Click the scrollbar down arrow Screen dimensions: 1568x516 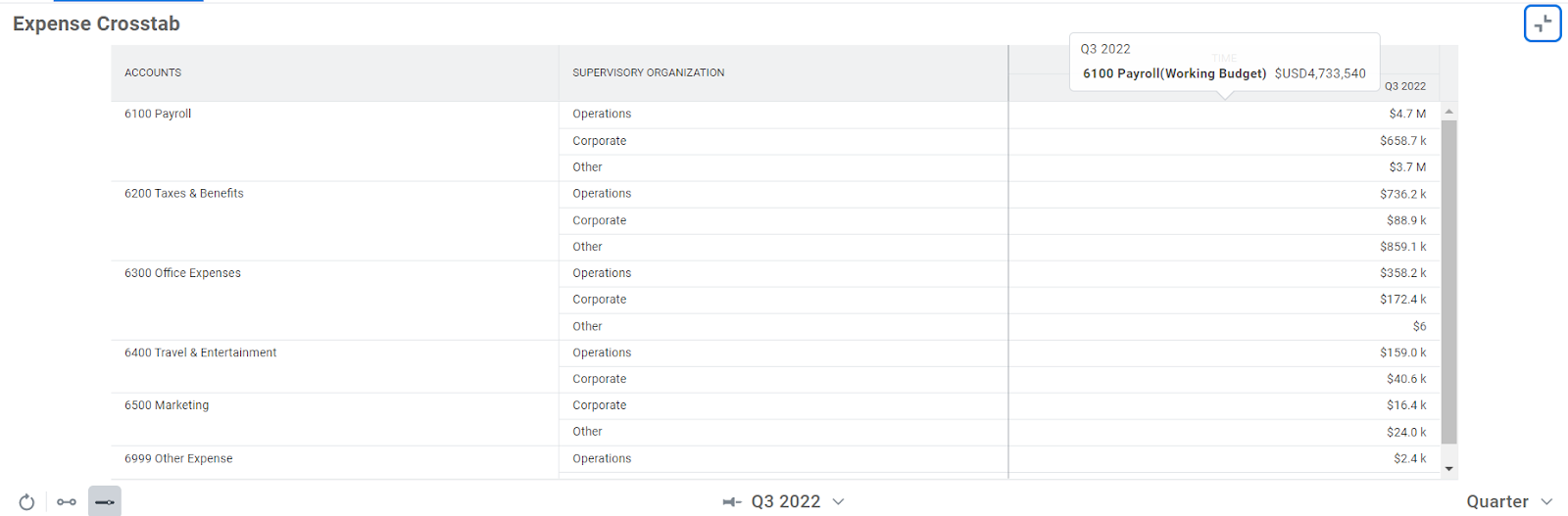pyautogui.click(x=1448, y=469)
